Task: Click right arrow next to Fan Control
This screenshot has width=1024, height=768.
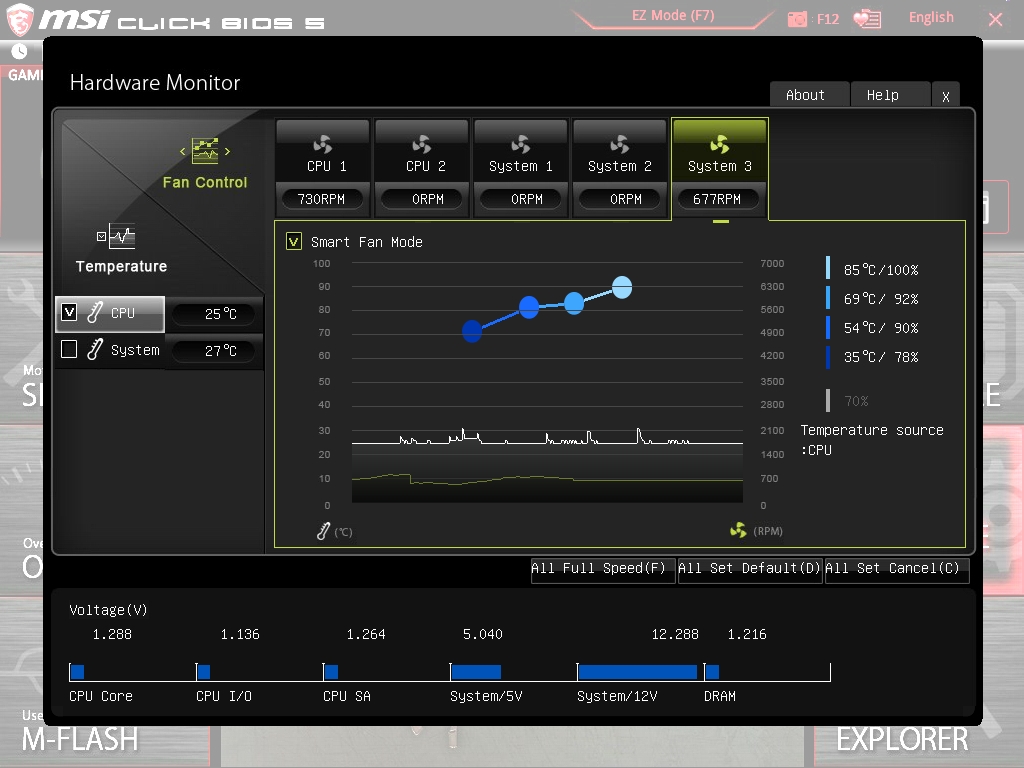Action: coord(228,152)
